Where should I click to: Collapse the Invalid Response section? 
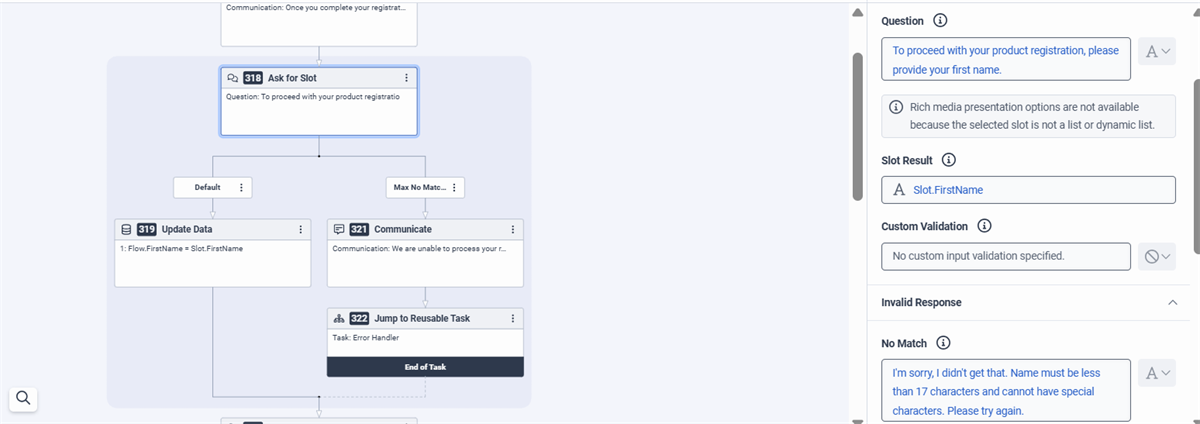(1171, 302)
